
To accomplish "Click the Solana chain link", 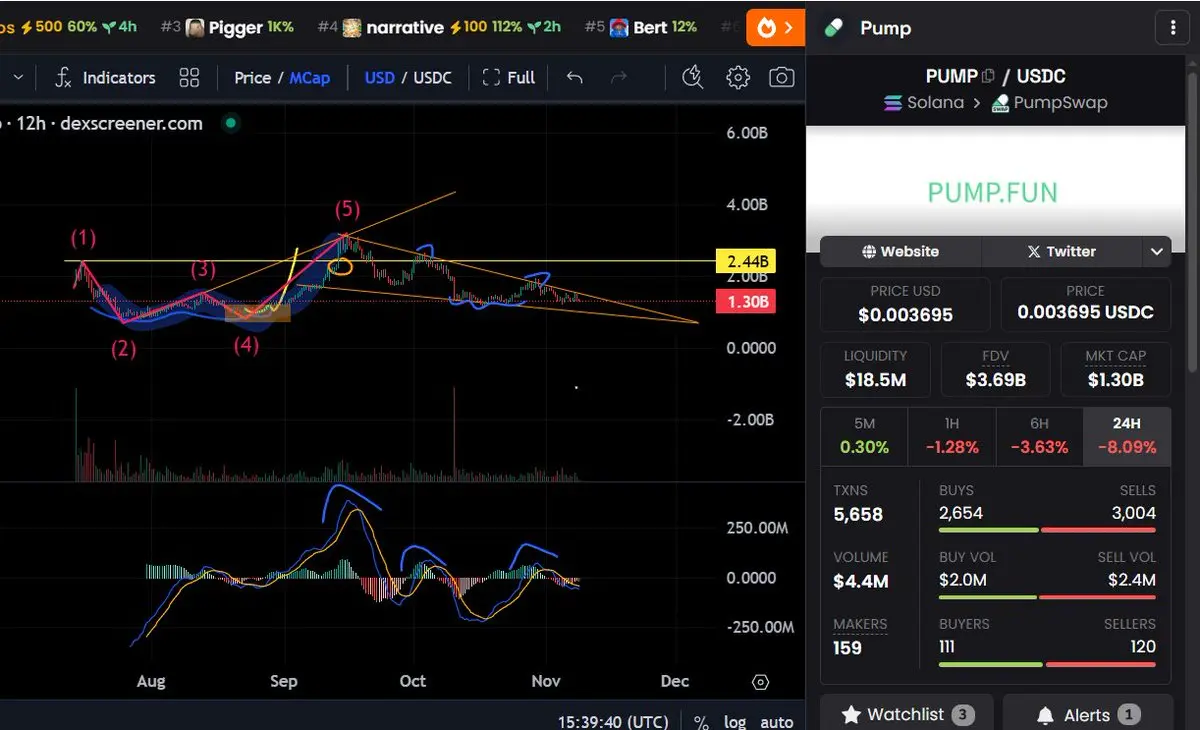I will 925,102.
